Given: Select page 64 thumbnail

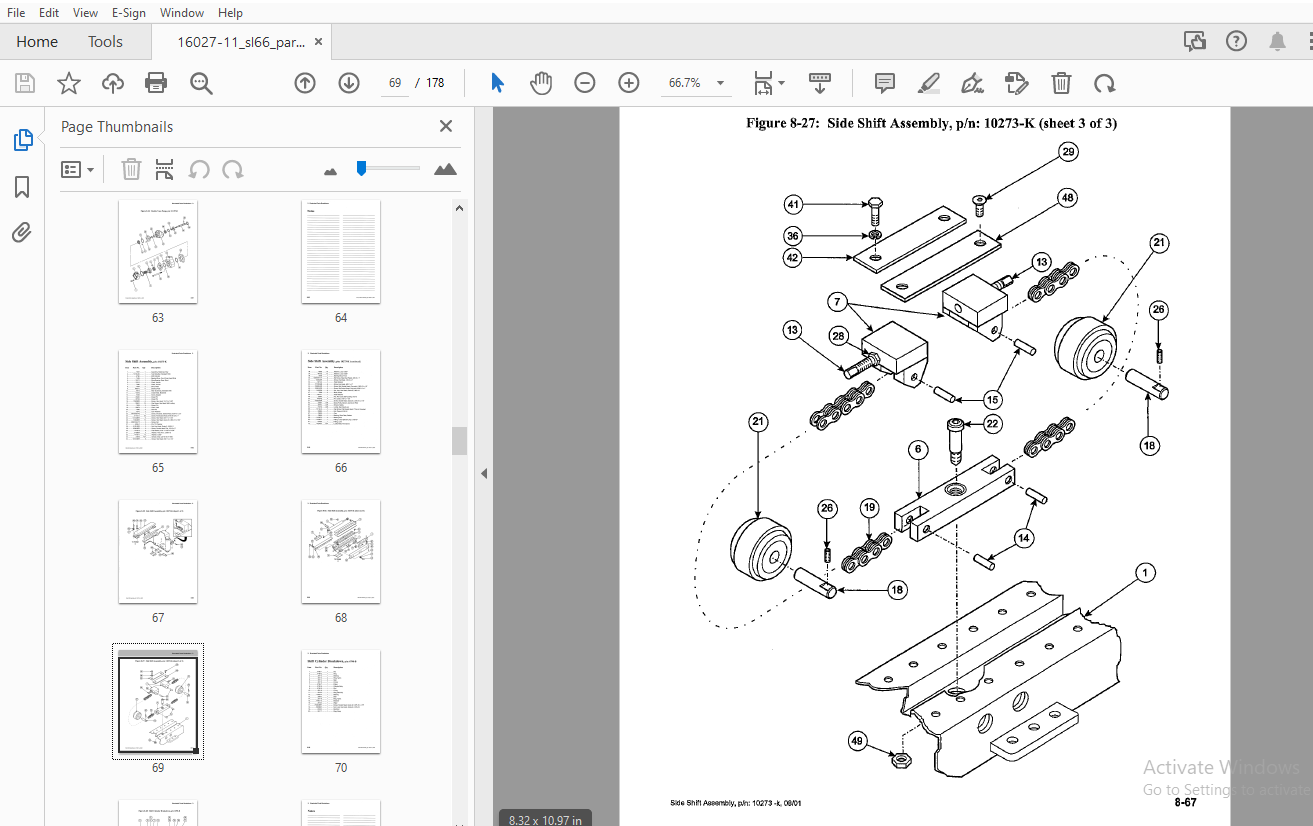Looking at the screenshot, I should [341, 252].
